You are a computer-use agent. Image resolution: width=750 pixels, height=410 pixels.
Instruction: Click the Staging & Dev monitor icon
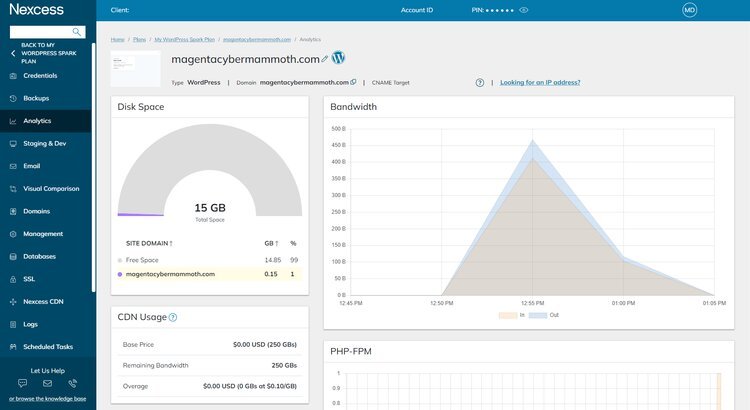(x=13, y=144)
